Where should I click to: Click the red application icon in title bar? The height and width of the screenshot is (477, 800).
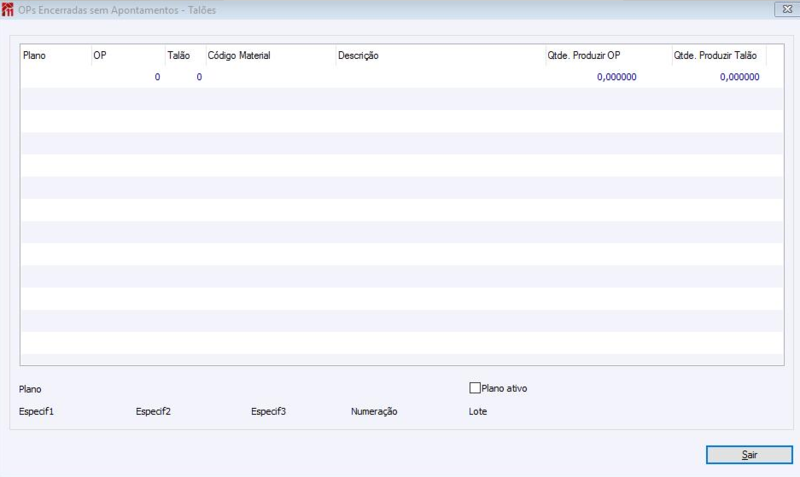tap(7, 10)
